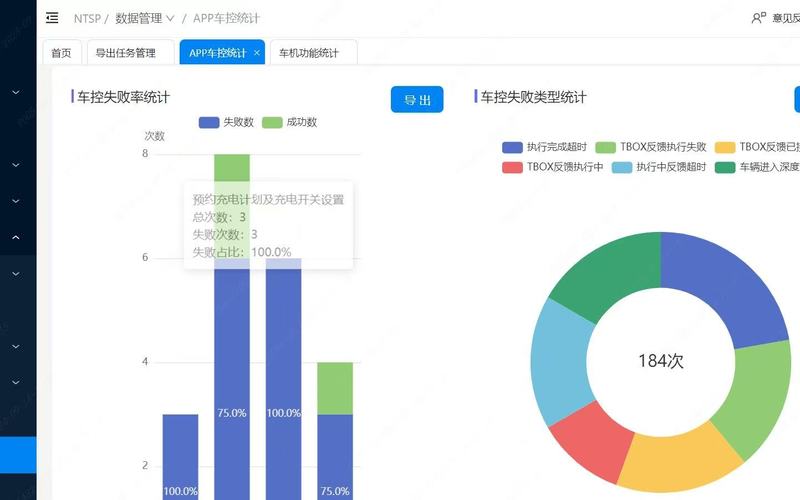Click the tooltip line 失败次数: 3
This screenshot has width=800, height=500.
pyautogui.click(x=225, y=235)
